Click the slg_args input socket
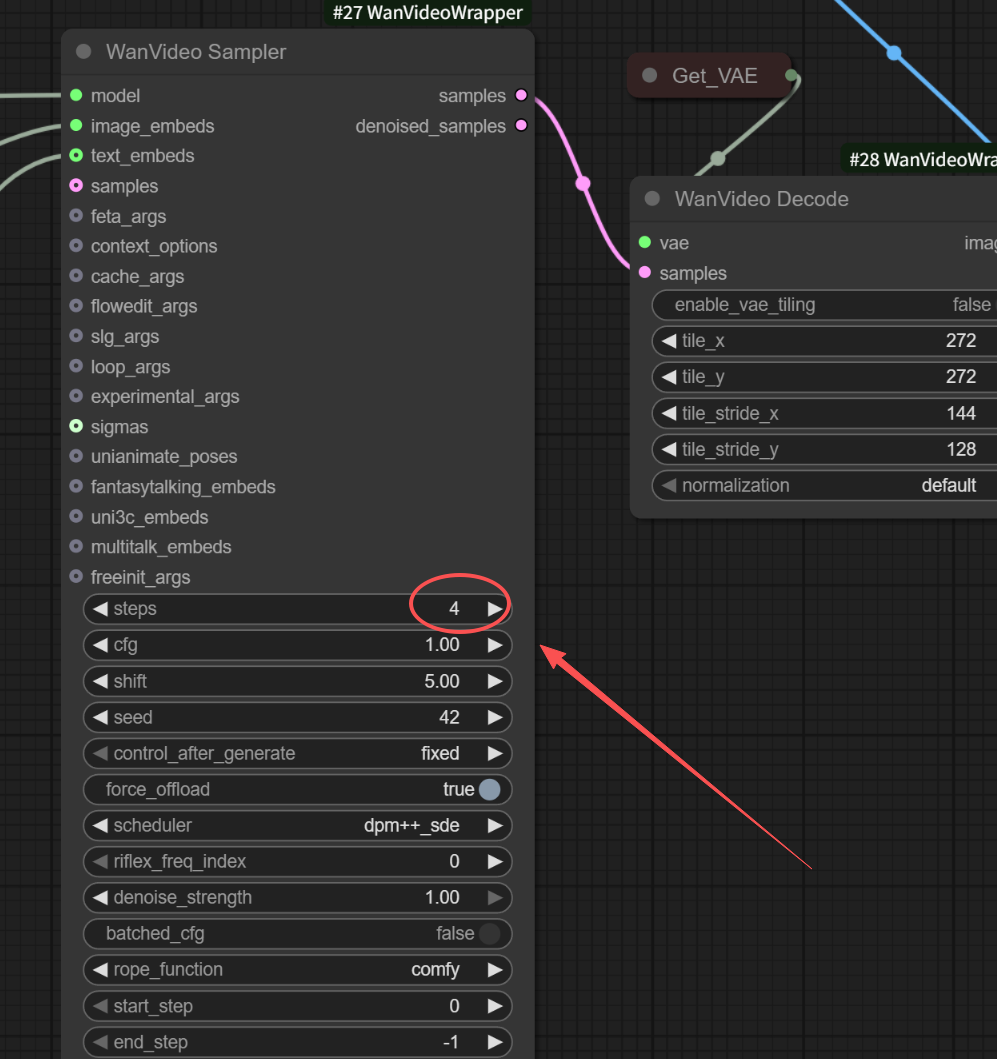Screen dimensions: 997x1059 [76, 336]
